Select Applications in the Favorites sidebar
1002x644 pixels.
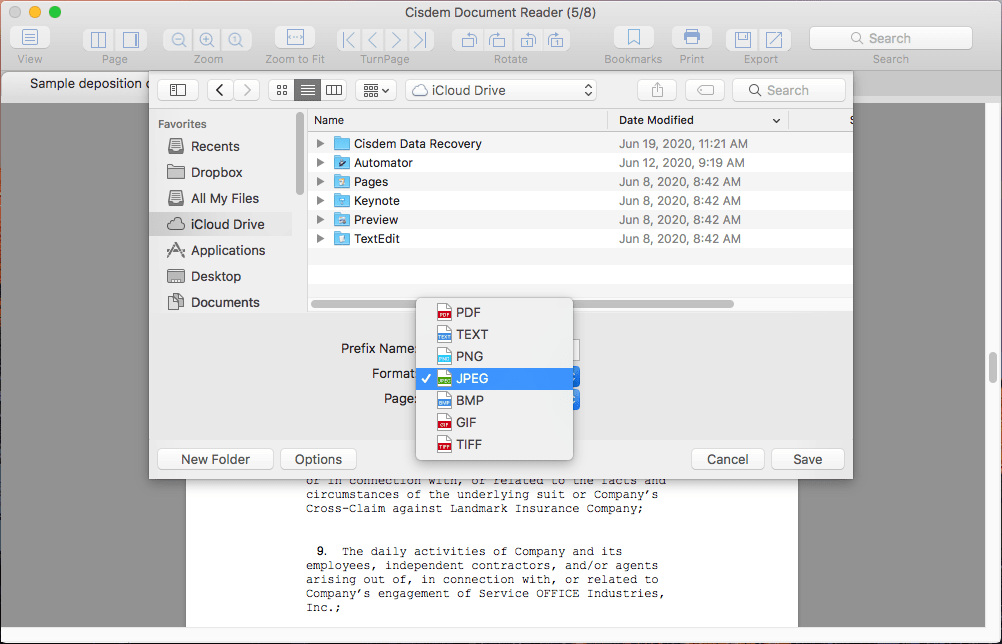point(221,250)
